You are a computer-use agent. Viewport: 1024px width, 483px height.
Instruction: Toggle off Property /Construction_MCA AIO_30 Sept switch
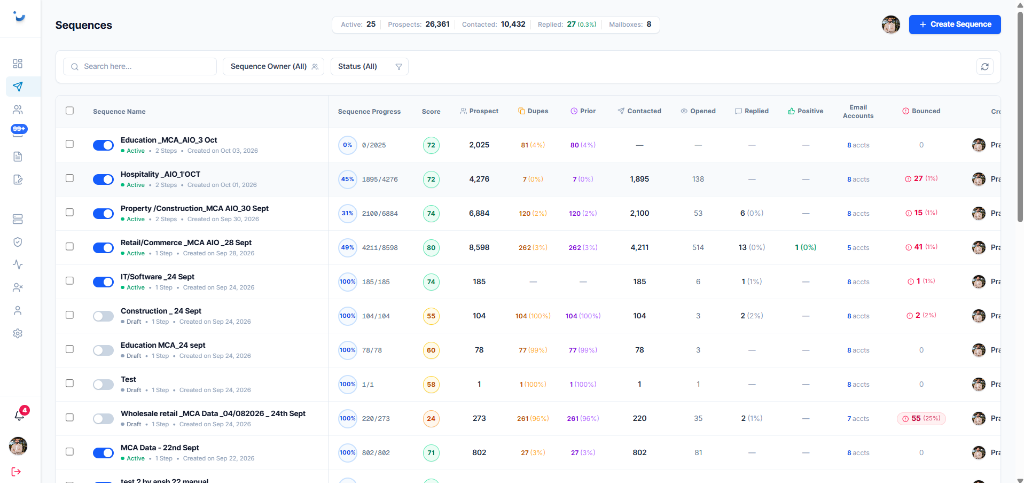(103, 213)
